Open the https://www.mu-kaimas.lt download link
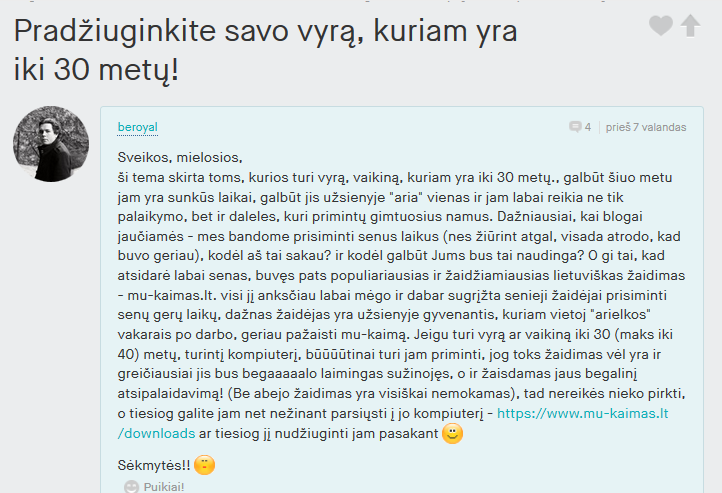This screenshot has height=493, width=722. click(582, 413)
